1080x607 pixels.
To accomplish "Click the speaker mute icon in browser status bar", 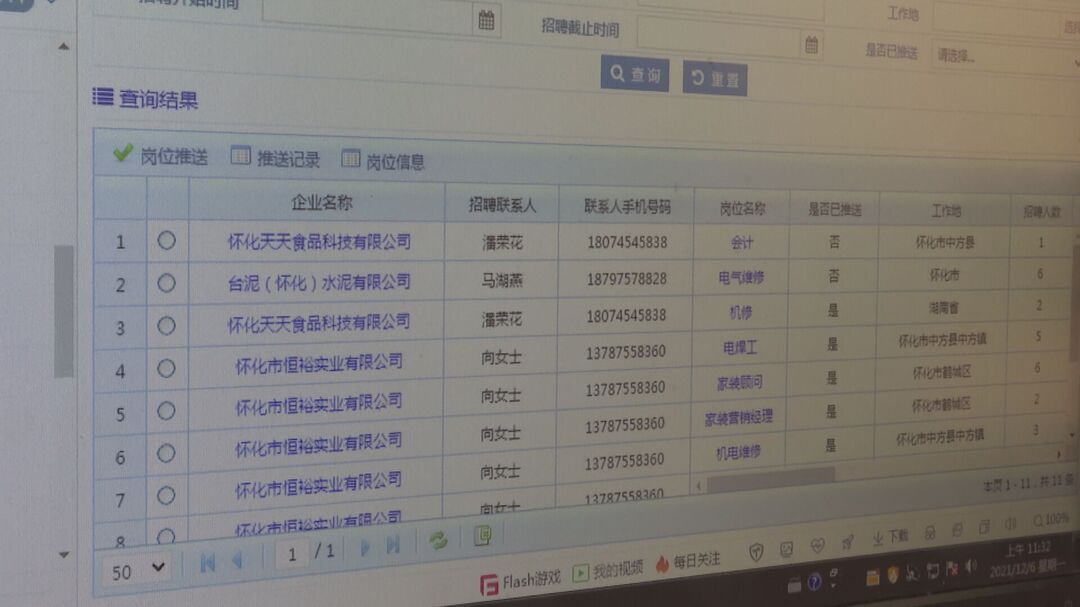I will 1010,524.
